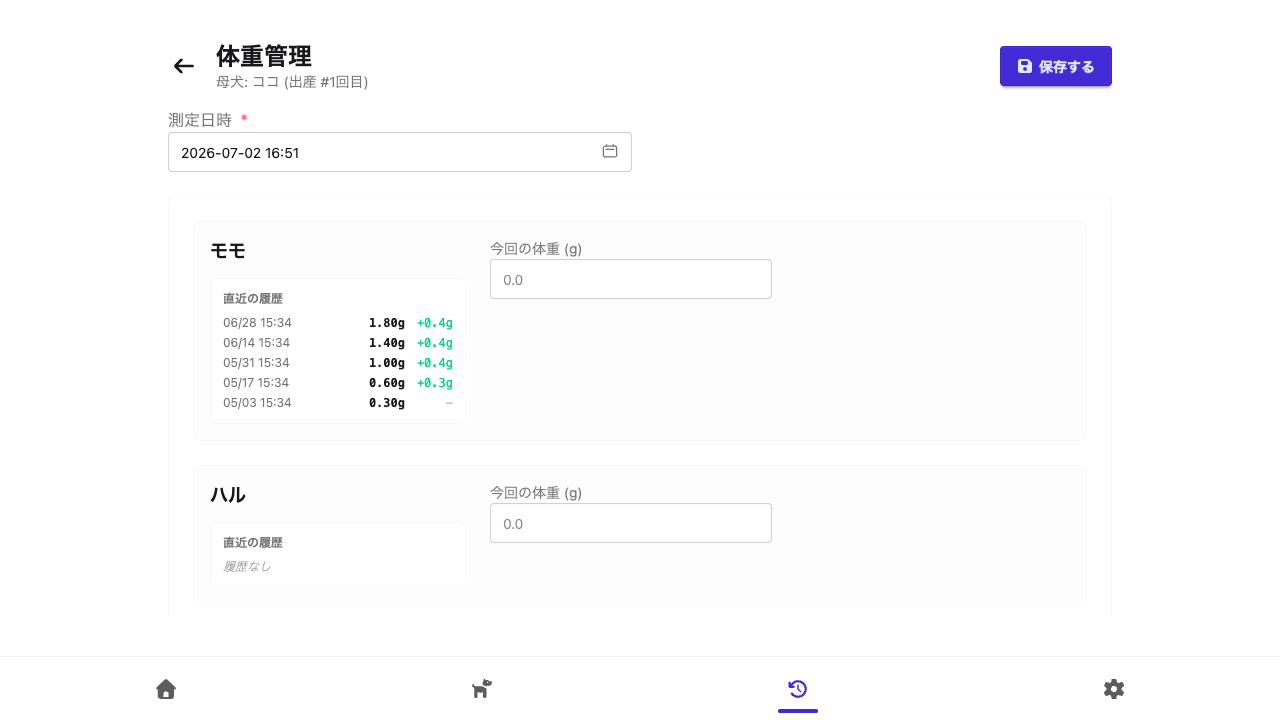
Task: Select the 05/31 15:34 history row
Action: [338, 363]
